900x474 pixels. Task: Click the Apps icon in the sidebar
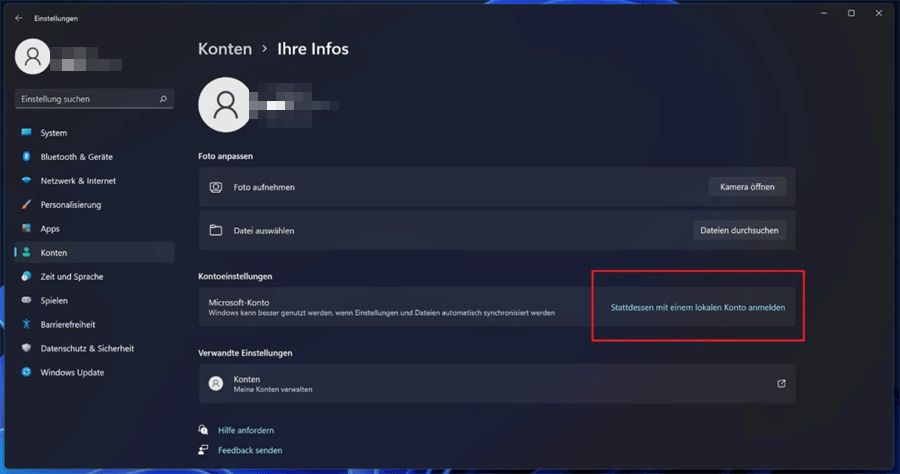point(26,228)
